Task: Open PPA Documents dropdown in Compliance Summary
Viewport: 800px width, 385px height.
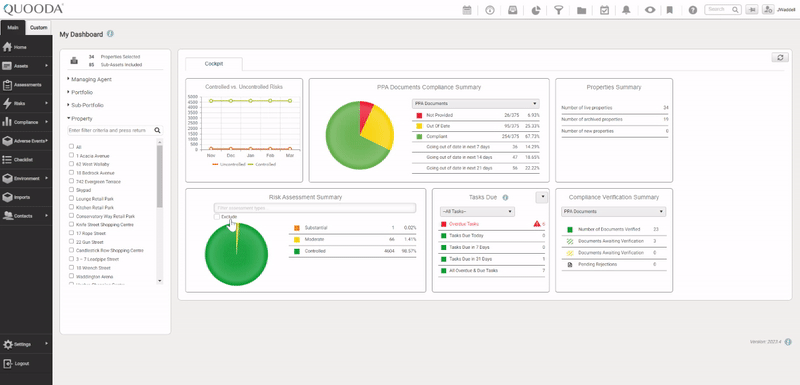Action: pos(476,104)
